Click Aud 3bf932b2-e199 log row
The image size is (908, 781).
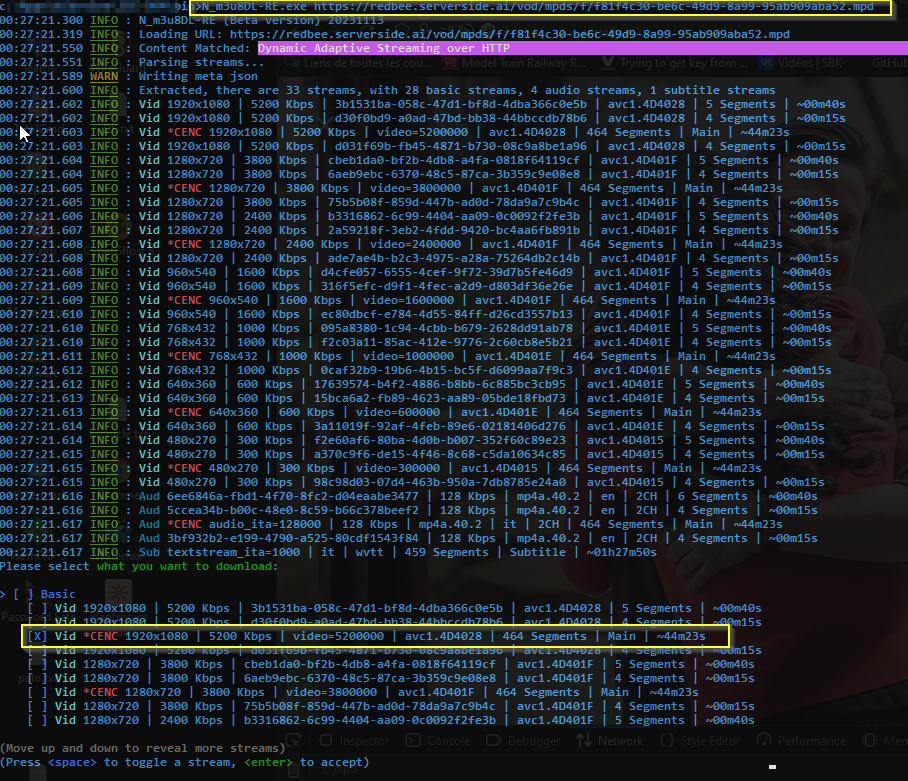click(x=409, y=538)
